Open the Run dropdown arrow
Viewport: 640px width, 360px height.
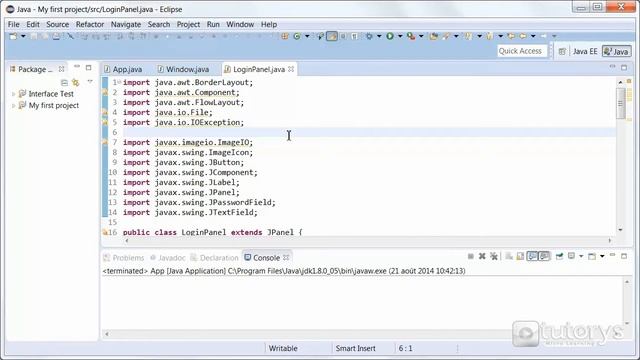[400, 36]
